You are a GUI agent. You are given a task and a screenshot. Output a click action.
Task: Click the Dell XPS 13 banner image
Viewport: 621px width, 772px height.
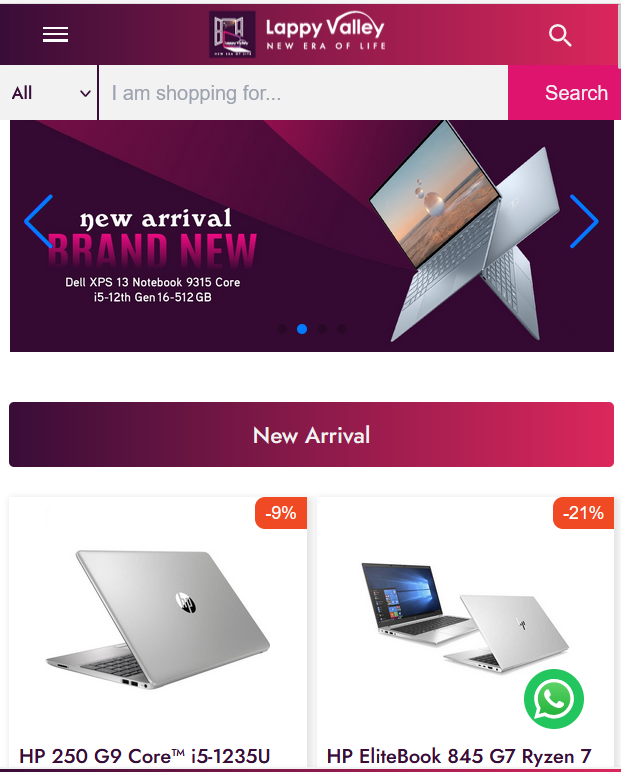[x=312, y=236]
